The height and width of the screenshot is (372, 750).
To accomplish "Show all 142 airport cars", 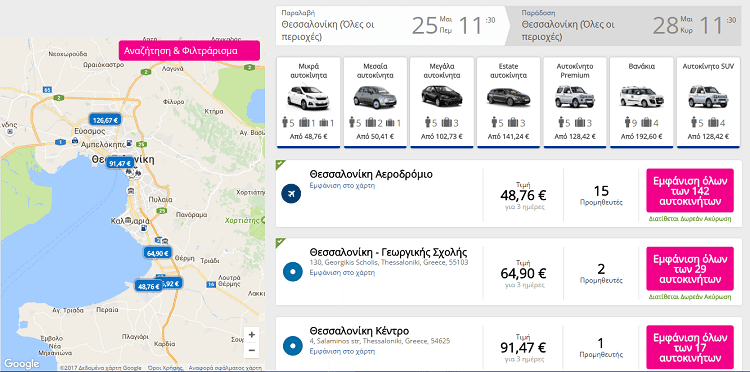I will pos(690,190).
